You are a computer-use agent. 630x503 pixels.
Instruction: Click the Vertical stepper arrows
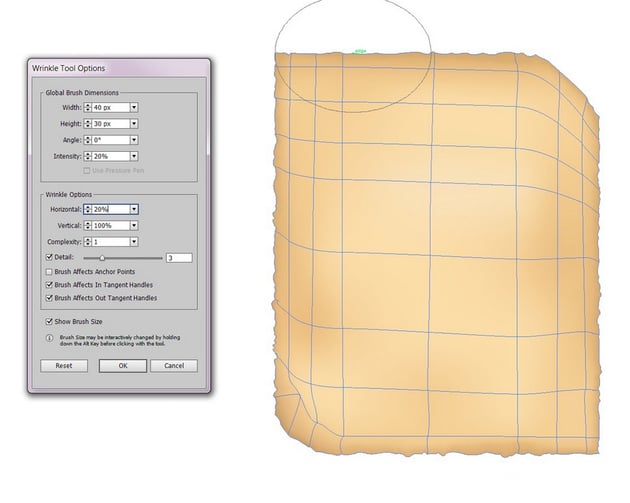(x=88, y=225)
